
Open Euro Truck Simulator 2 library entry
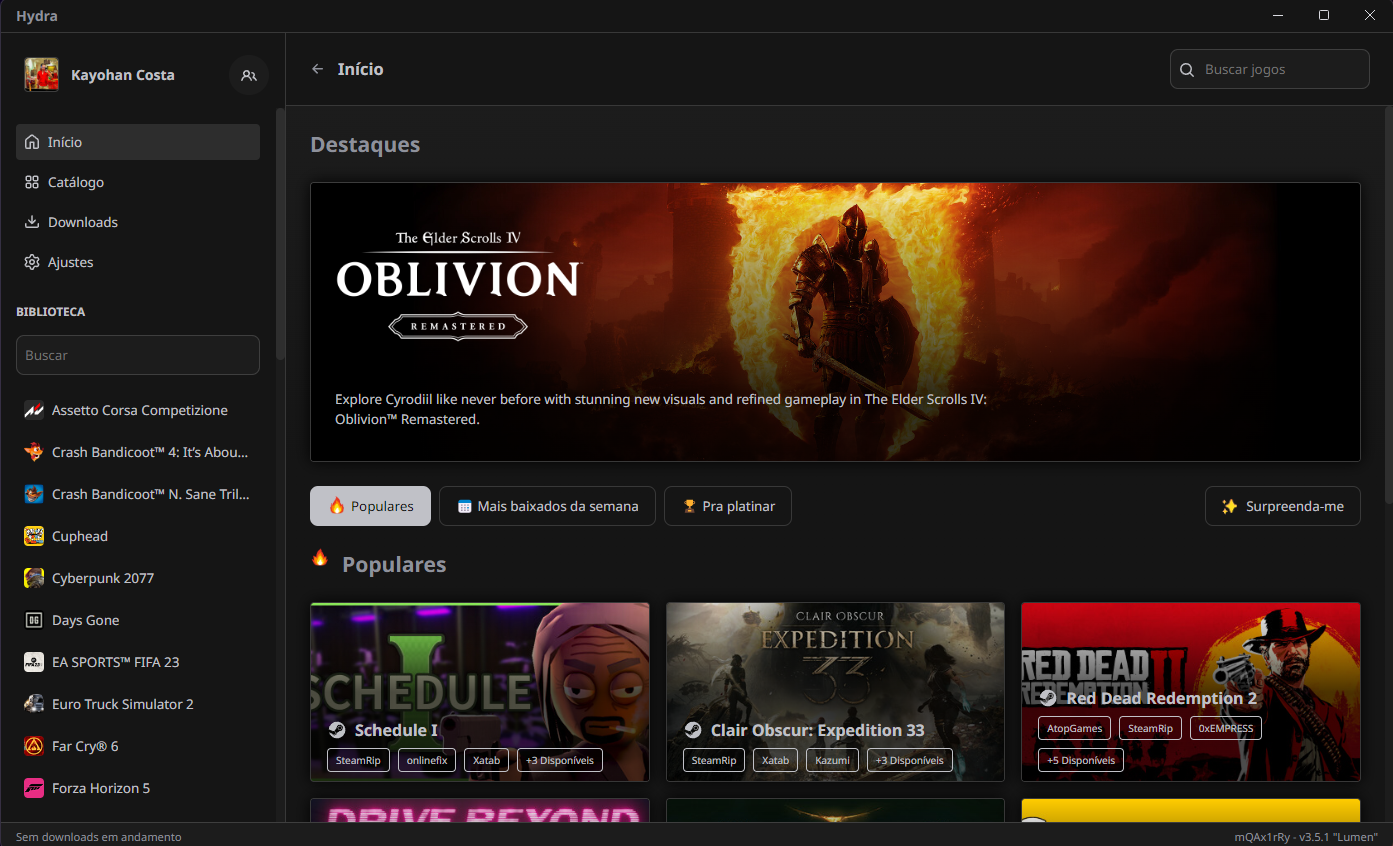[x=138, y=704]
